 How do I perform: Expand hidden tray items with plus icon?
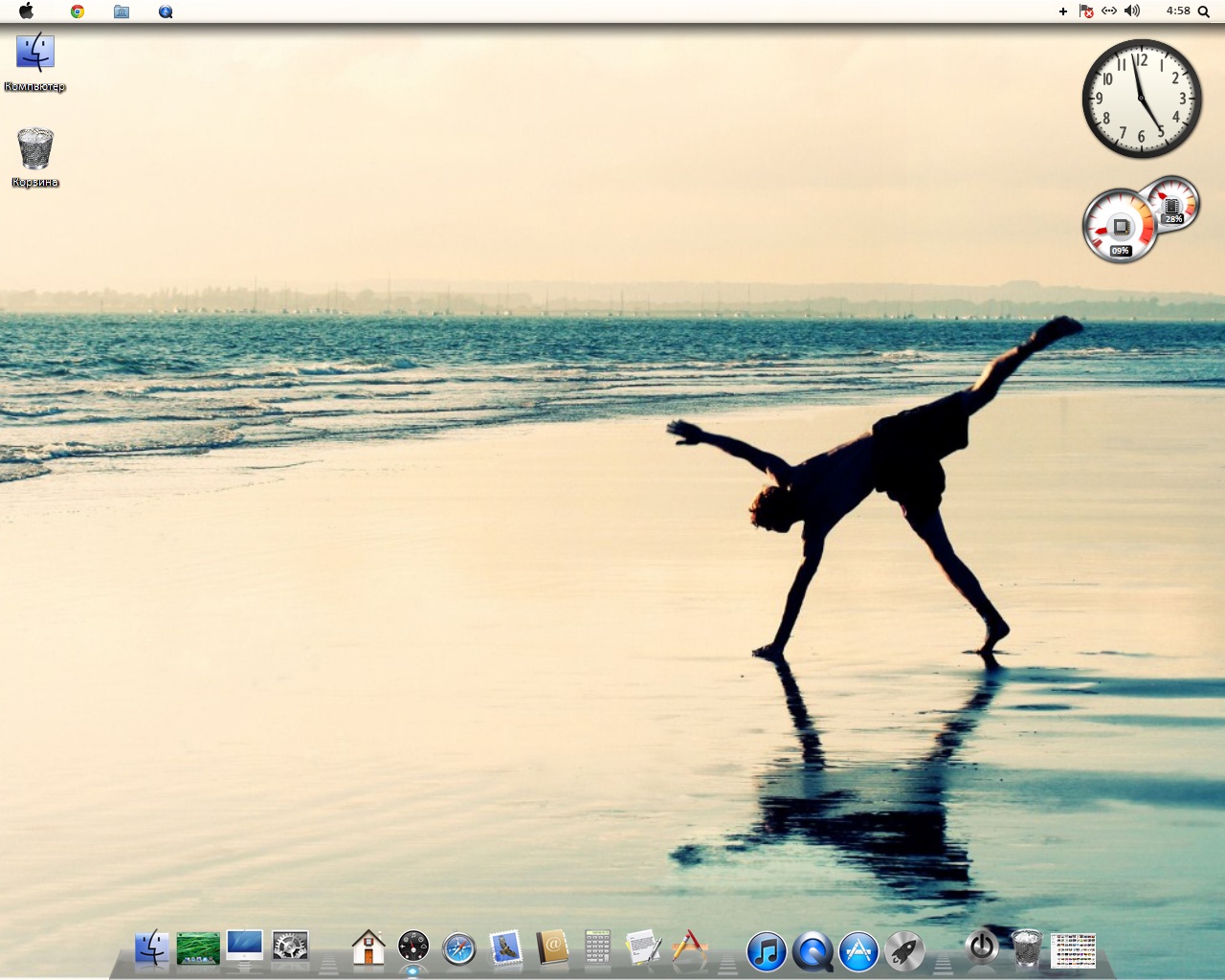1063,11
